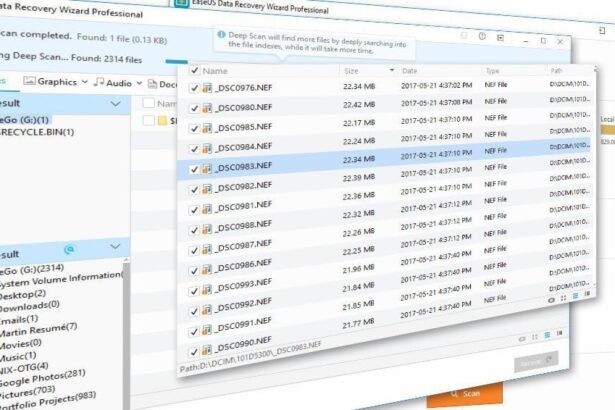Click the file icon beside _DSC0993.NEF

207,291
